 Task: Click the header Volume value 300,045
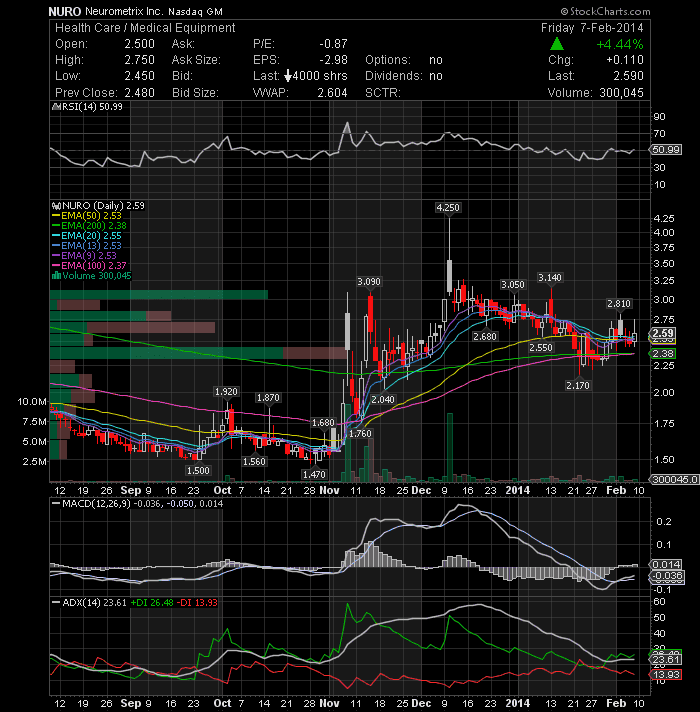click(x=621, y=93)
